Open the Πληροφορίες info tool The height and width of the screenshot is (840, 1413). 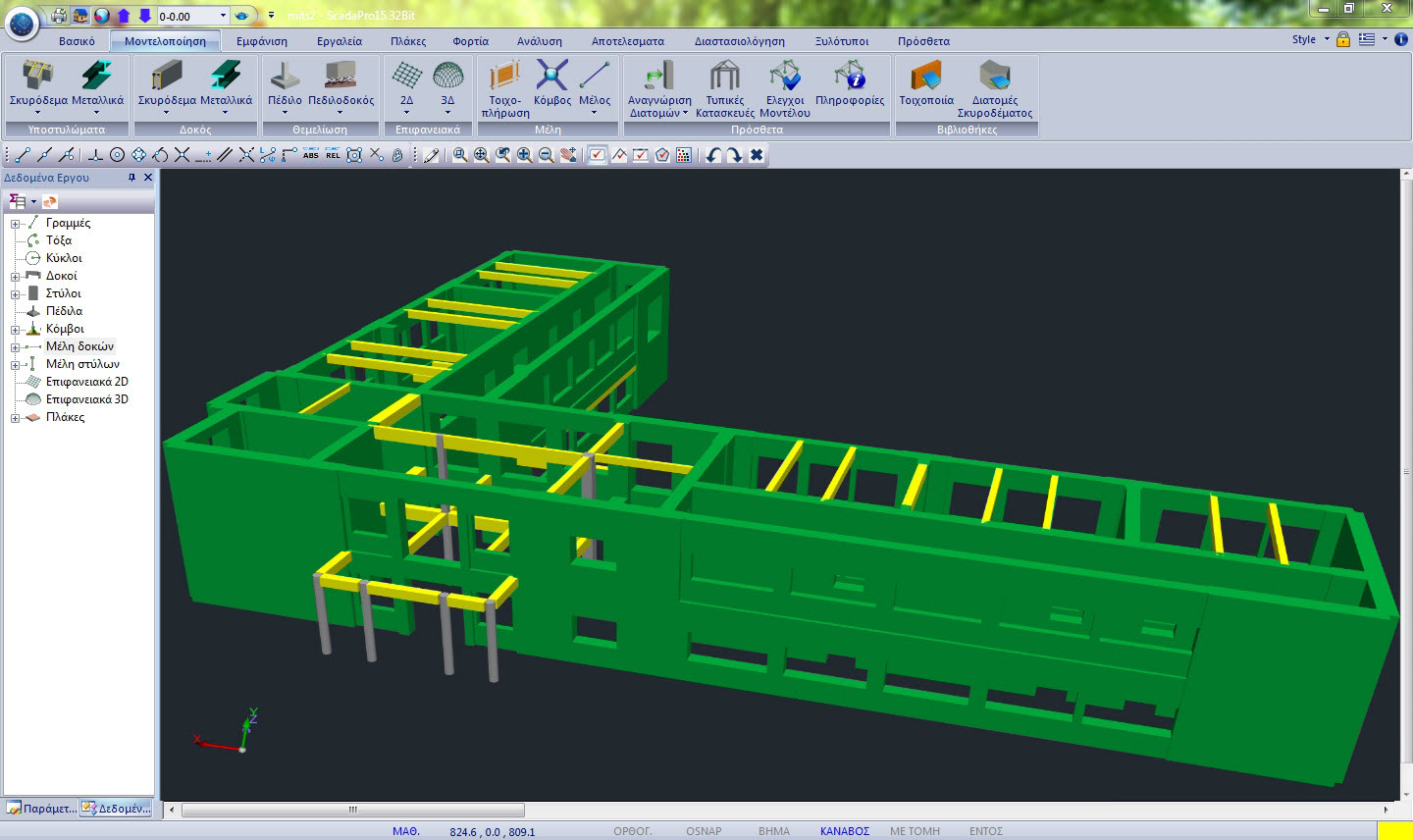850,84
